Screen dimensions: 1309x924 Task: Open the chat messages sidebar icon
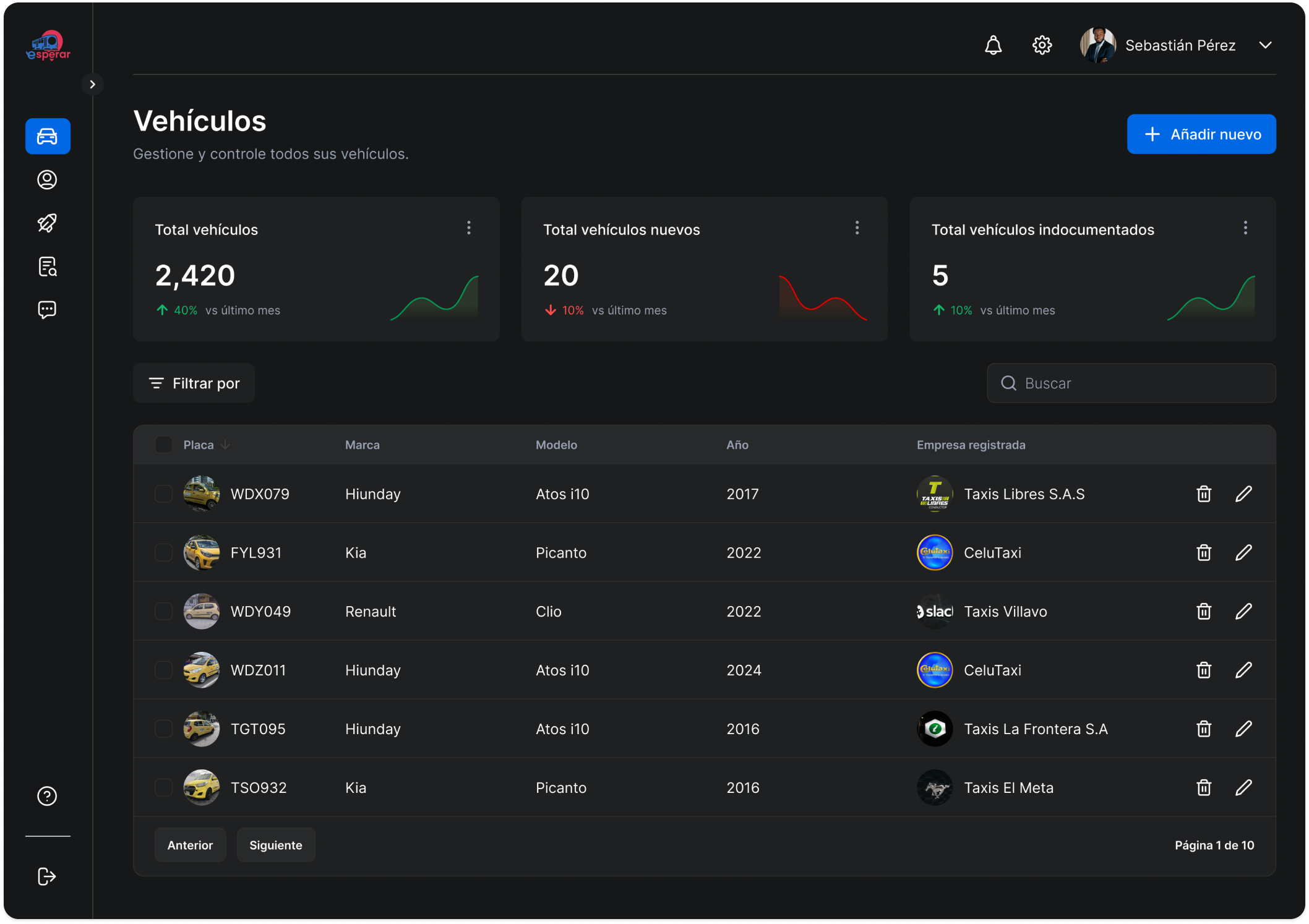click(48, 310)
